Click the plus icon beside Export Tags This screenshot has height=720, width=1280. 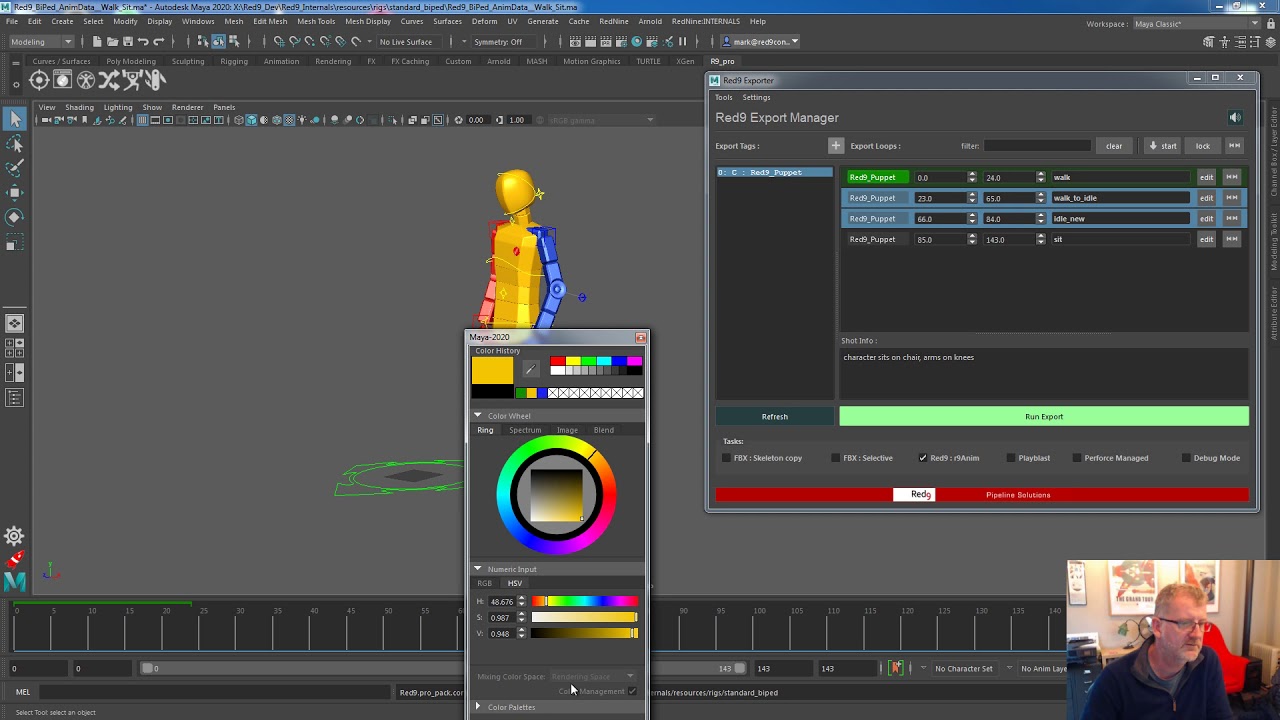836,146
